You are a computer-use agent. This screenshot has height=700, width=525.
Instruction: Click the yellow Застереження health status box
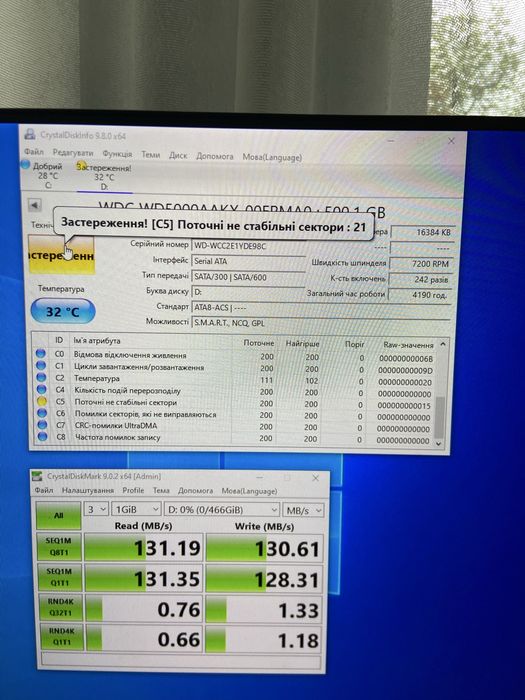(61, 254)
